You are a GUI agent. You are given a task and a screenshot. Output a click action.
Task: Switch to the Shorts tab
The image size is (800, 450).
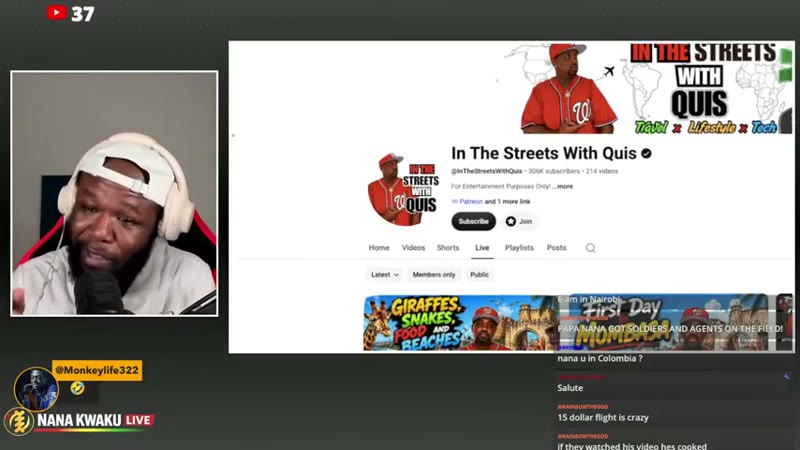(448, 247)
